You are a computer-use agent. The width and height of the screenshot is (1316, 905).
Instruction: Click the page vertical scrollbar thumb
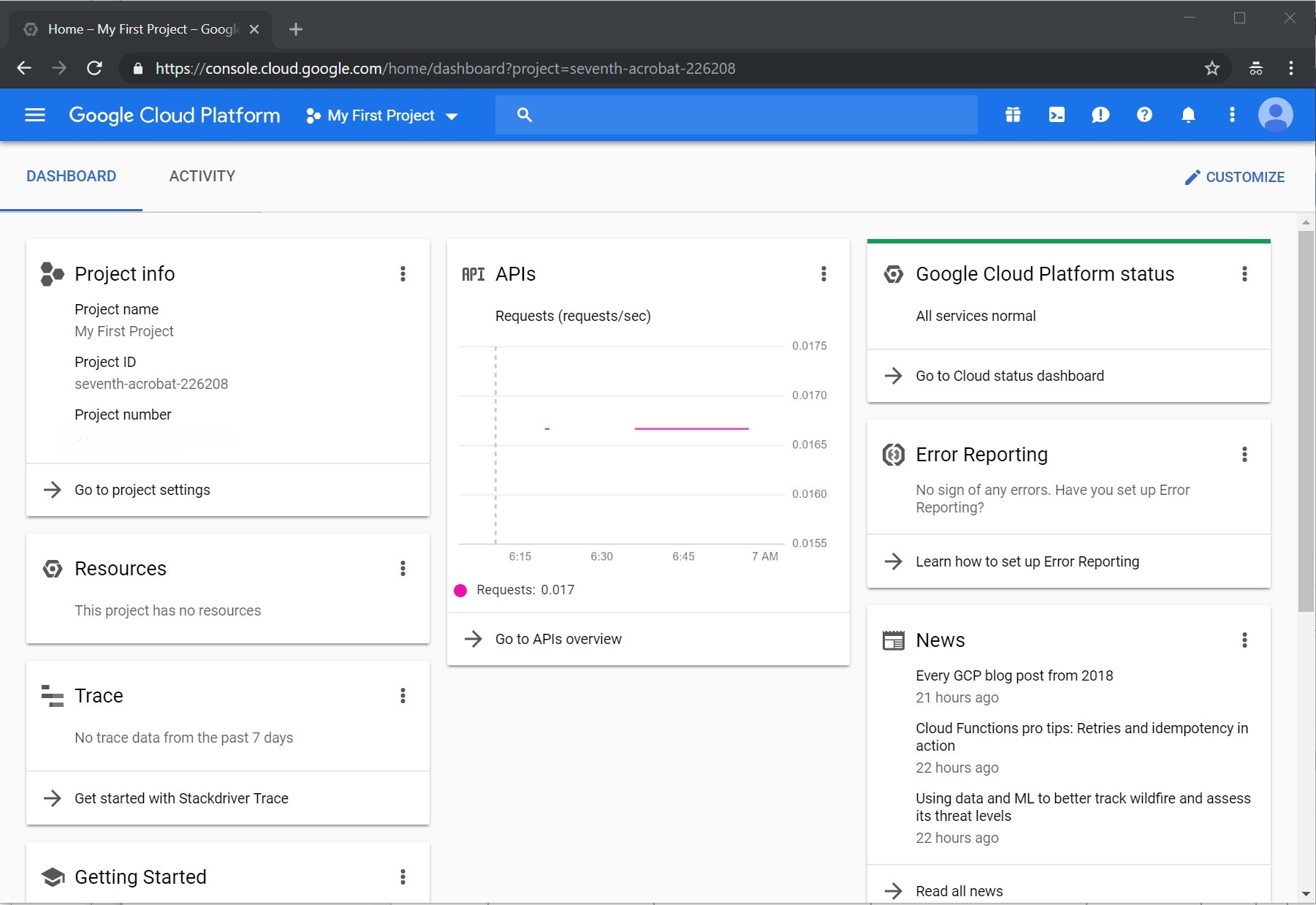coord(1306,420)
